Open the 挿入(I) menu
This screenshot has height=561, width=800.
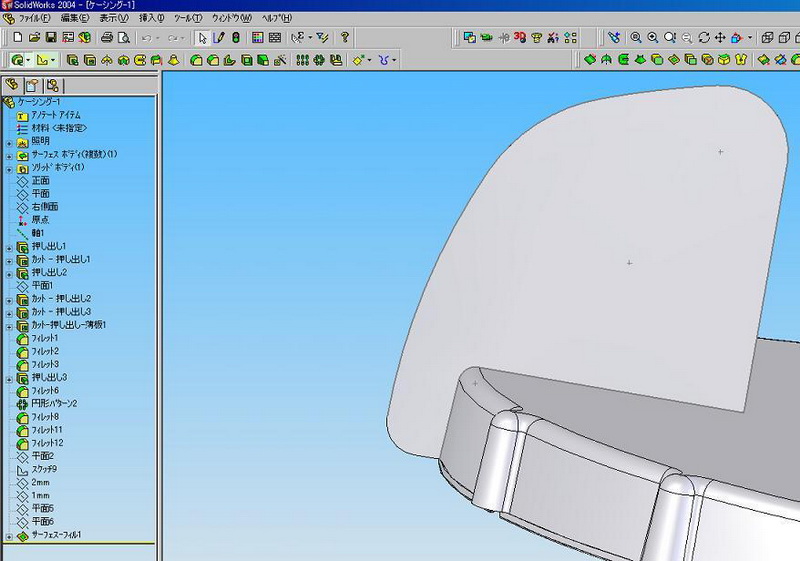[x=152, y=18]
